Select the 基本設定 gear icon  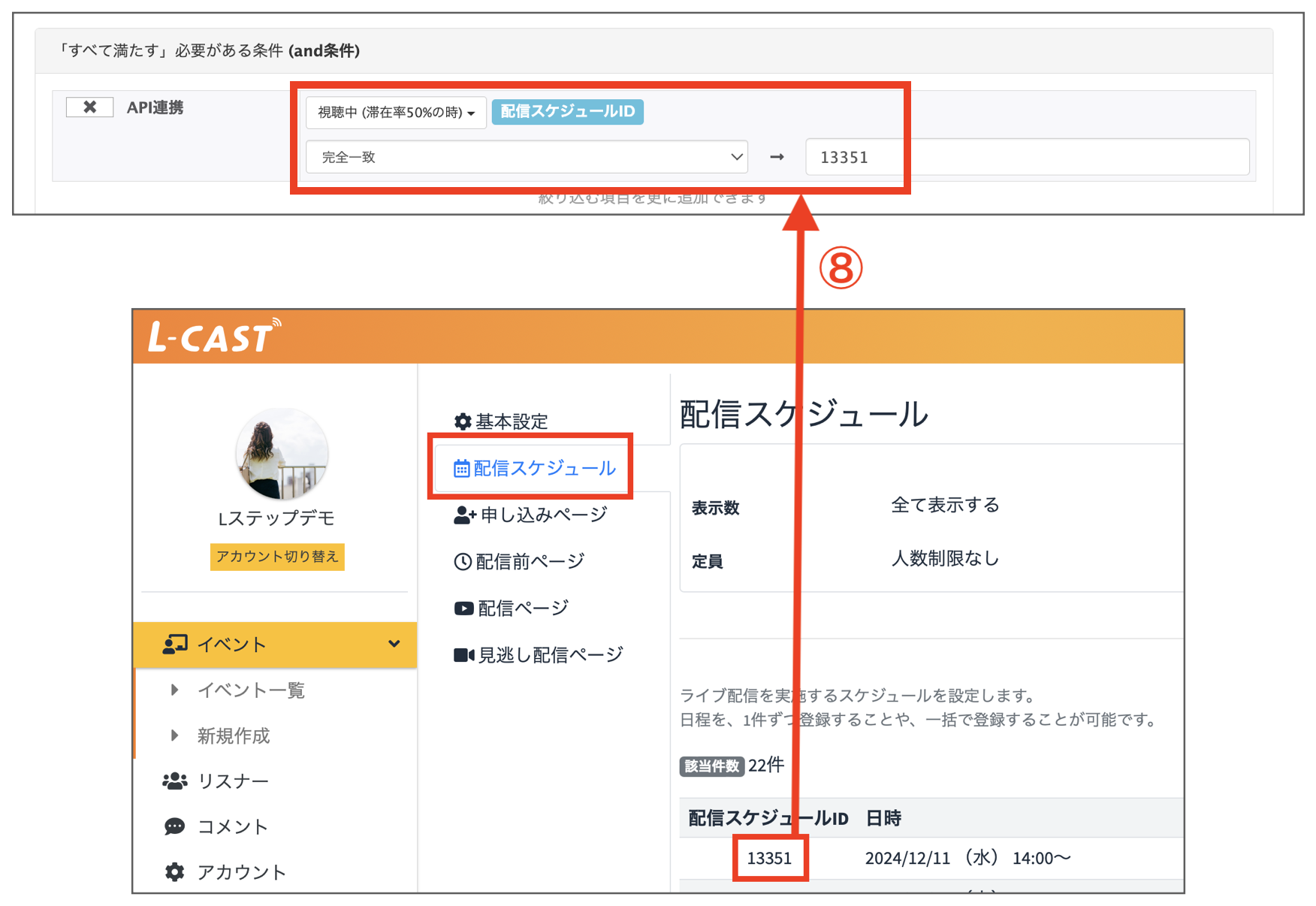[x=463, y=421]
